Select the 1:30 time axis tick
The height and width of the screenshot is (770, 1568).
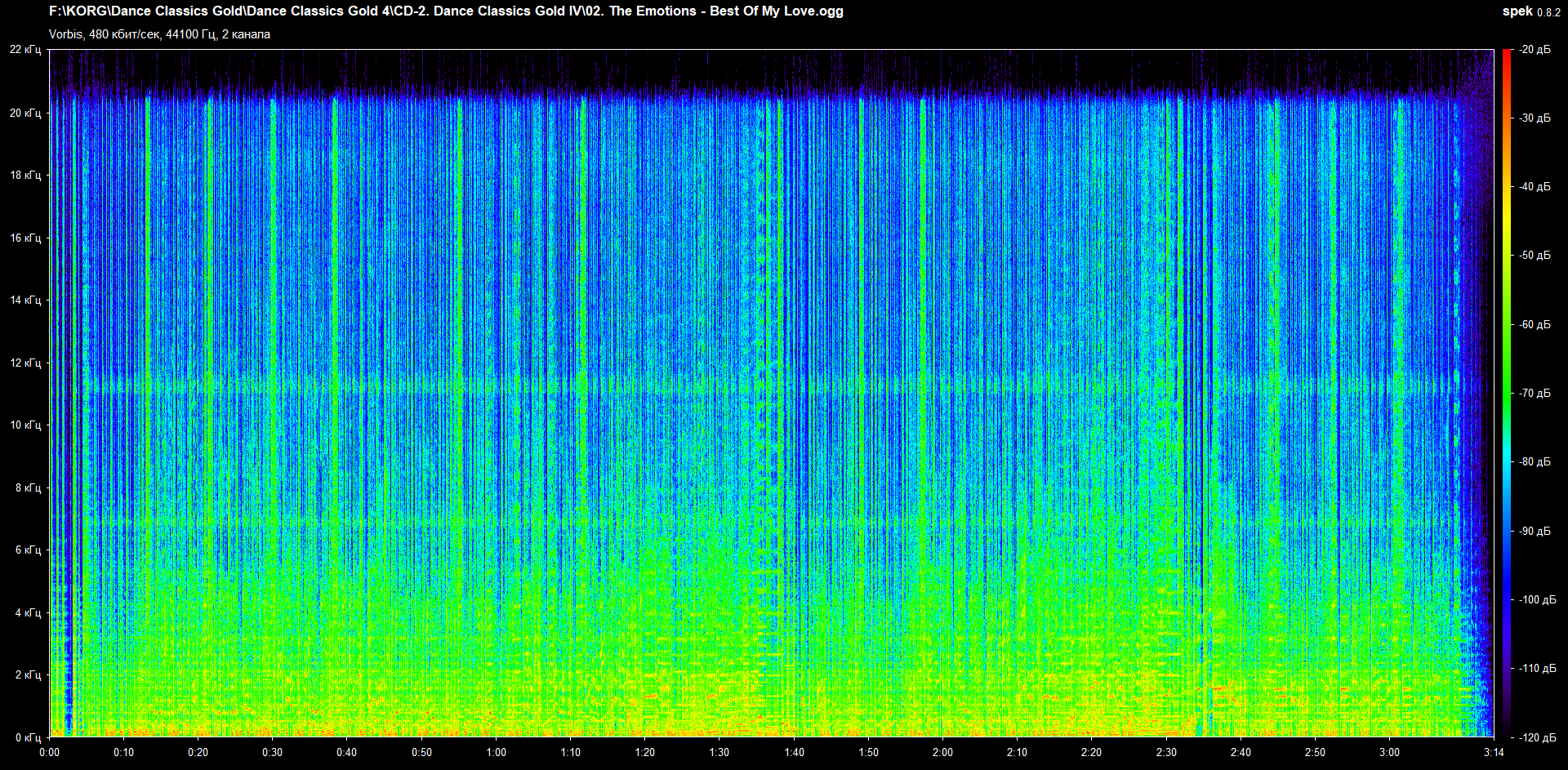(719, 752)
